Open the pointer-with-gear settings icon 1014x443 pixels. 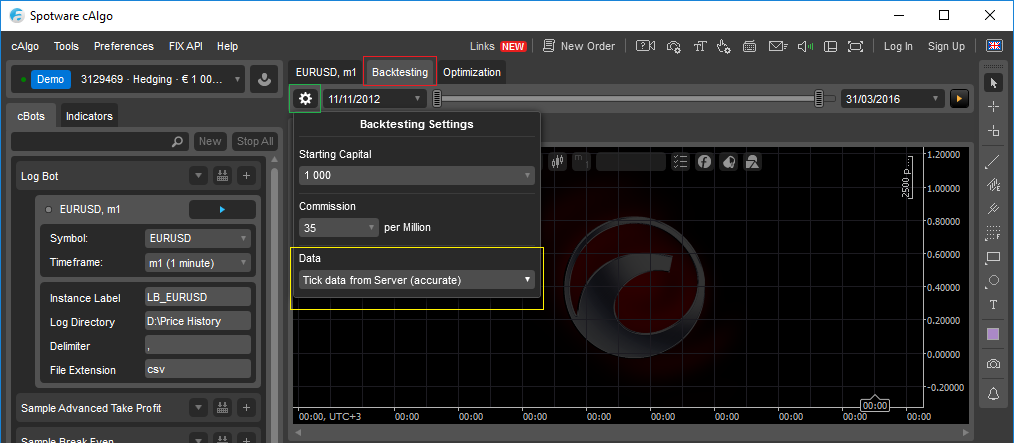click(x=724, y=46)
